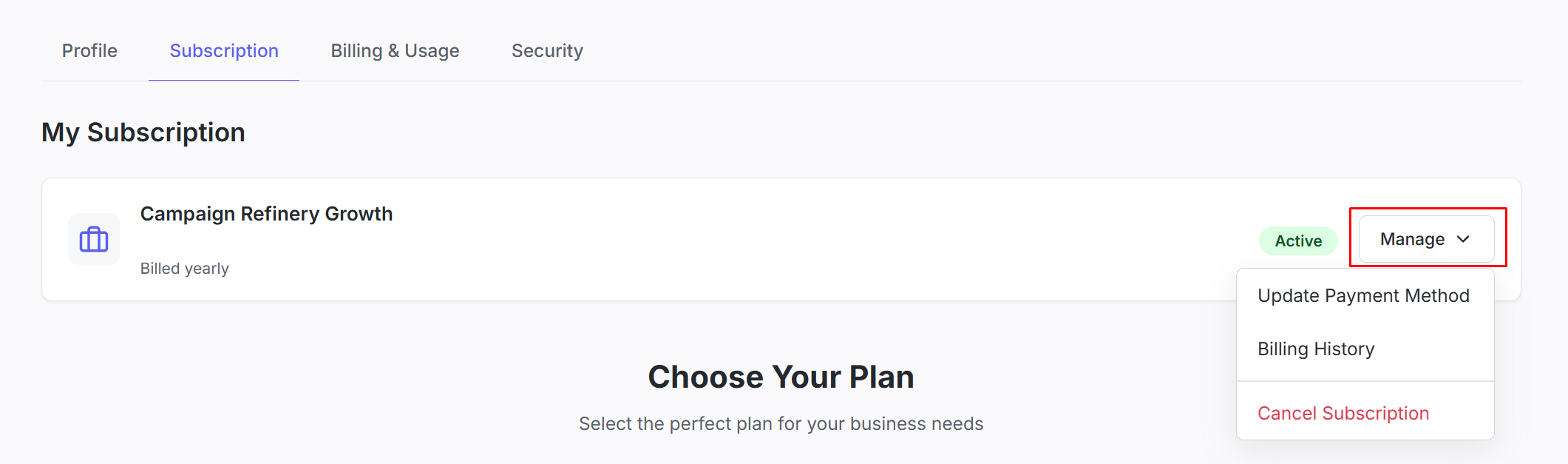Image resolution: width=1568 pixels, height=464 pixels.
Task: Go to the Security tab
Action: click(x=547, y=50)
